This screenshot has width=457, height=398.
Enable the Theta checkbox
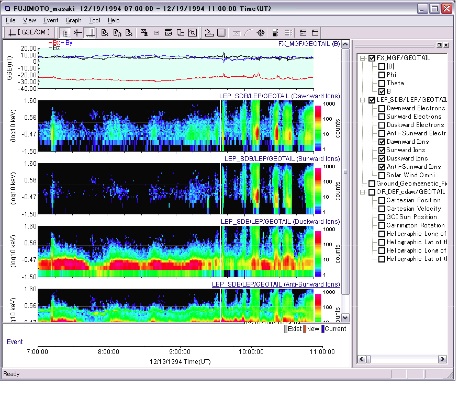pyautogui.click(x=382, y=83)
